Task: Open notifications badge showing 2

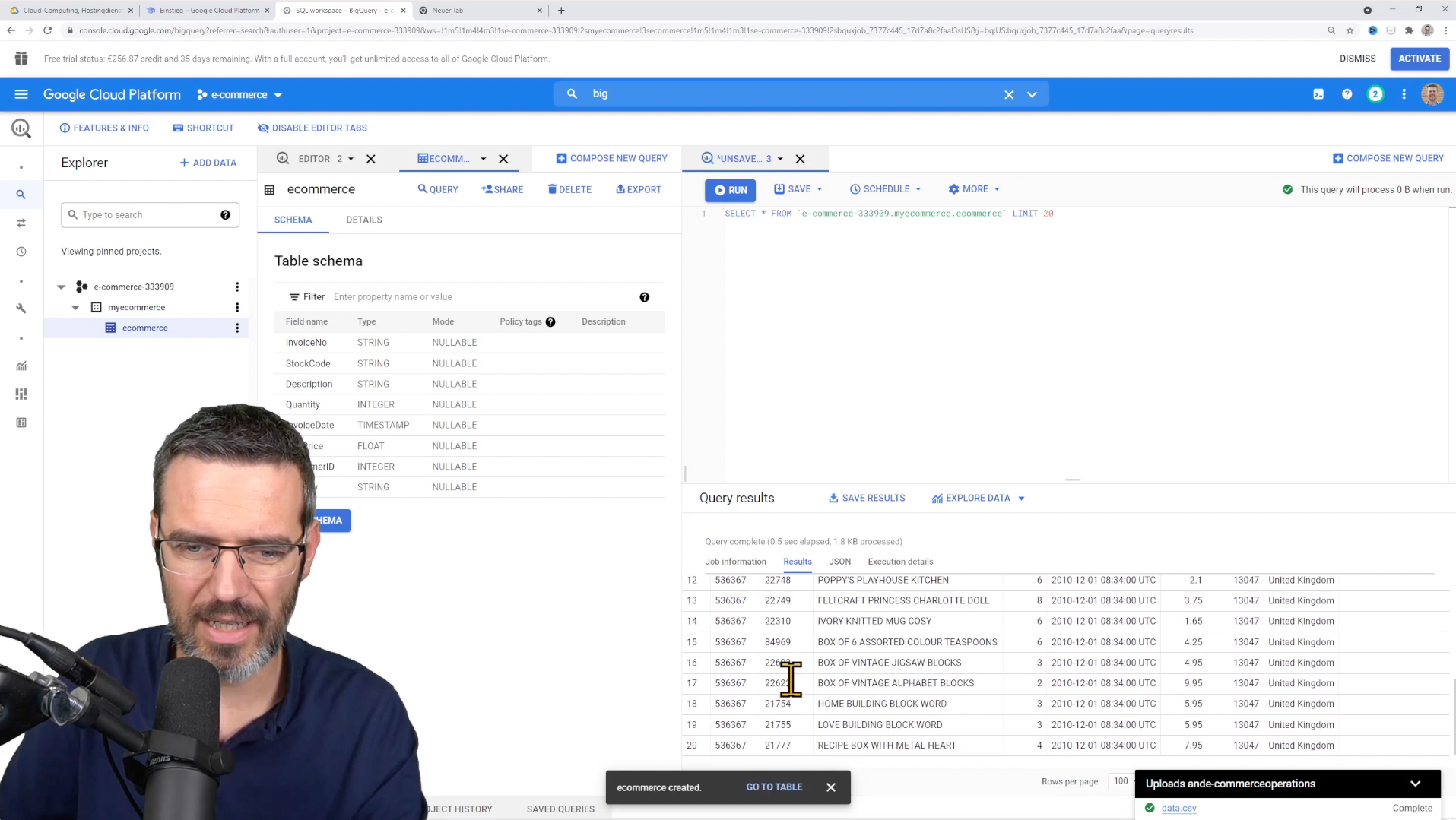Action: tap(1375, 94)
